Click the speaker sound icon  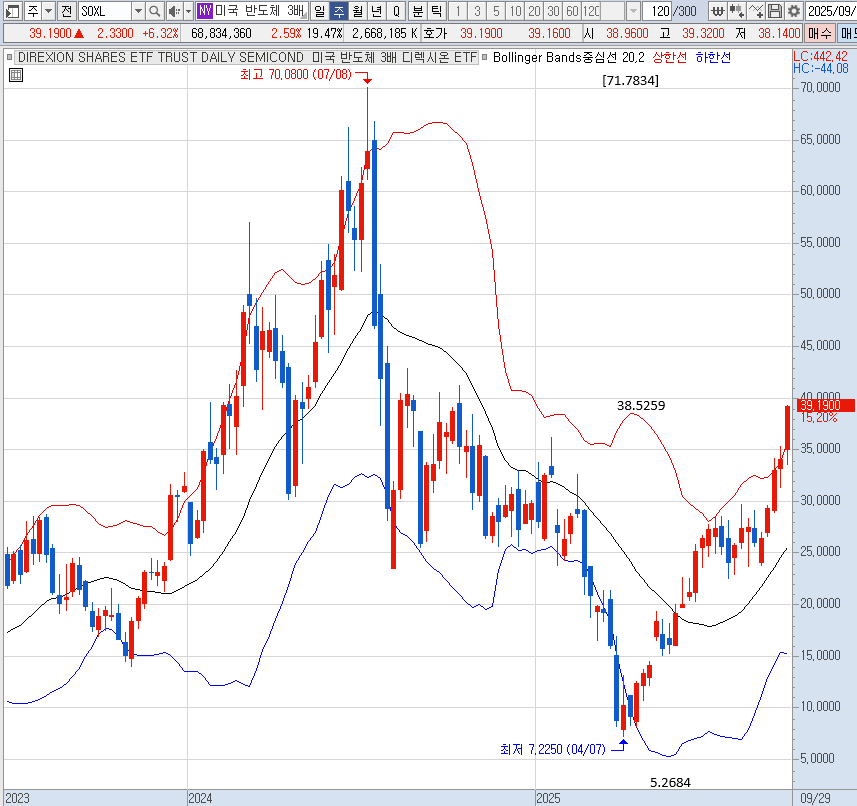pyautogui.click(x=173, y=11)
